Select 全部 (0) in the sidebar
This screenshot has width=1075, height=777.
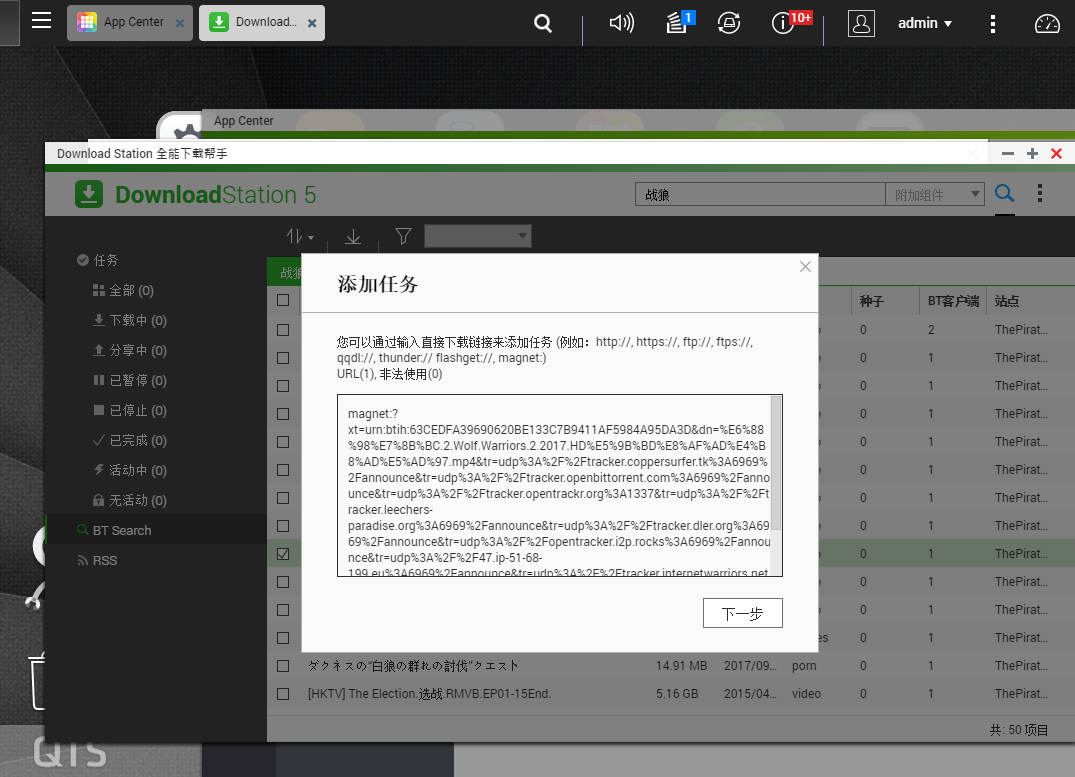click(x=123, y=290)
